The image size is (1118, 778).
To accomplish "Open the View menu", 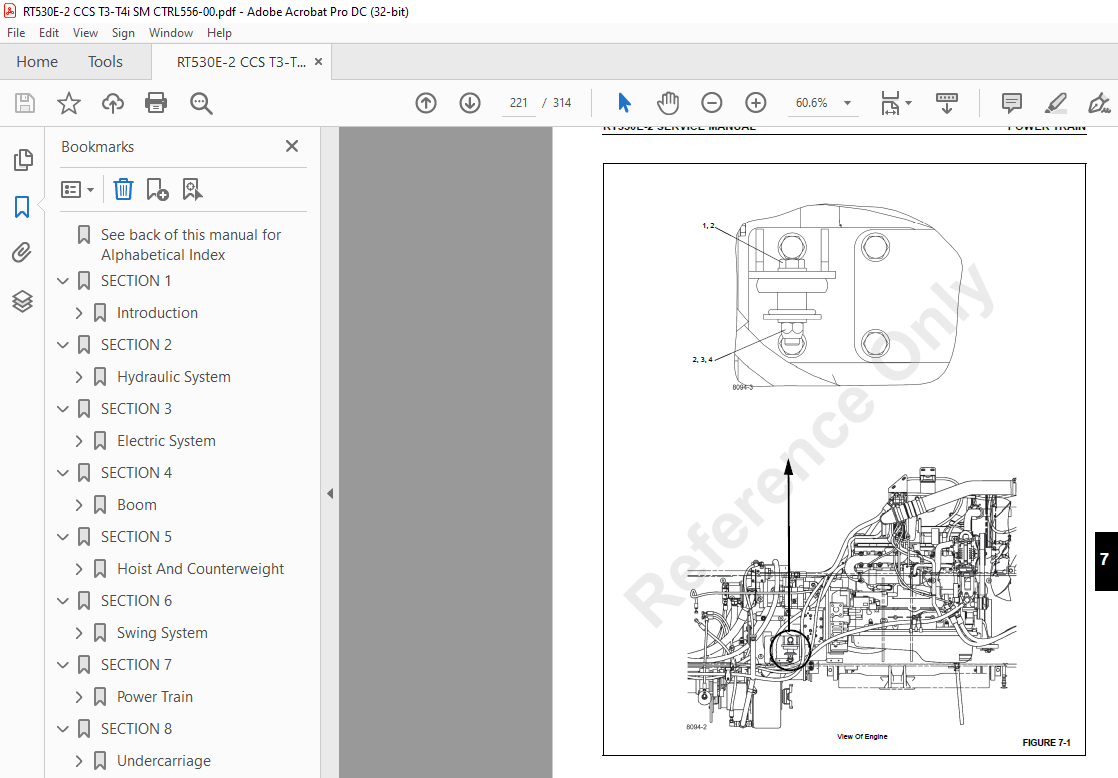I will [x=85, y=33].
